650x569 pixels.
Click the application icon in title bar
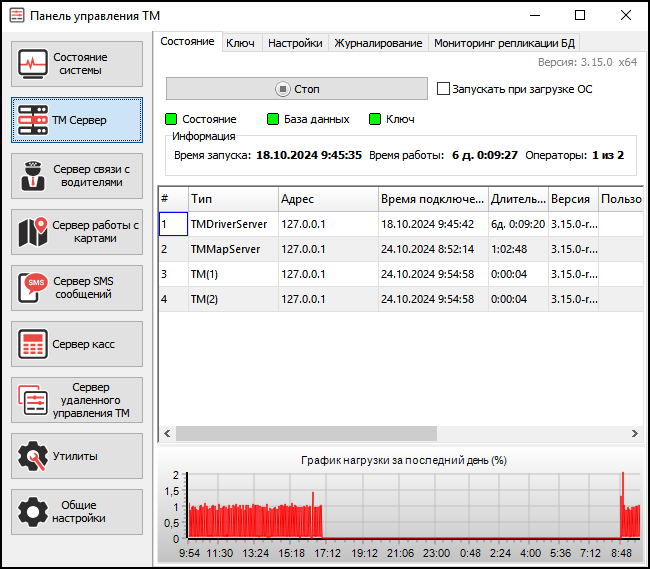coord(17,16)
